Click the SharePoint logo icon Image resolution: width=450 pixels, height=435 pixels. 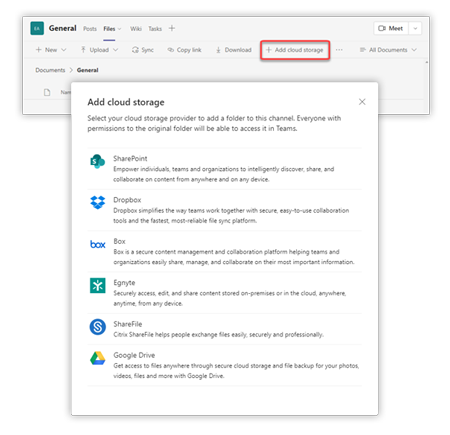pos(97,161)
